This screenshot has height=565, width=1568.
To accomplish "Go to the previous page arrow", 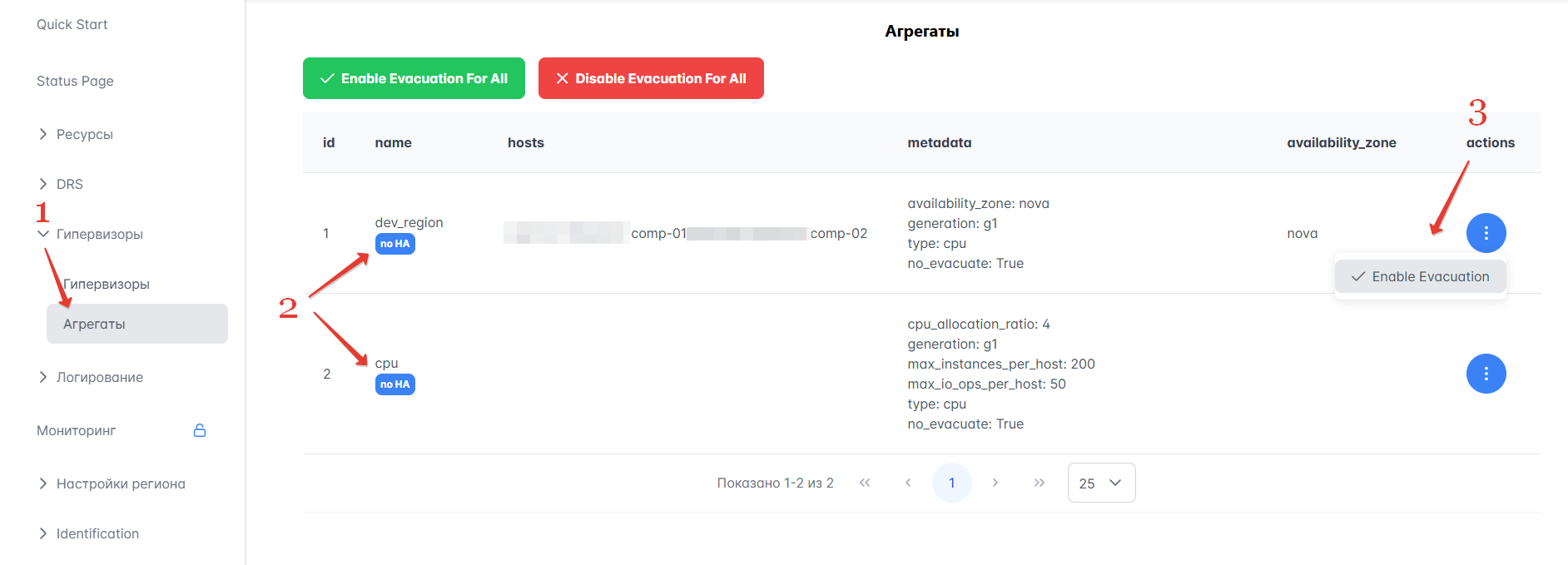I will point(908,483).
